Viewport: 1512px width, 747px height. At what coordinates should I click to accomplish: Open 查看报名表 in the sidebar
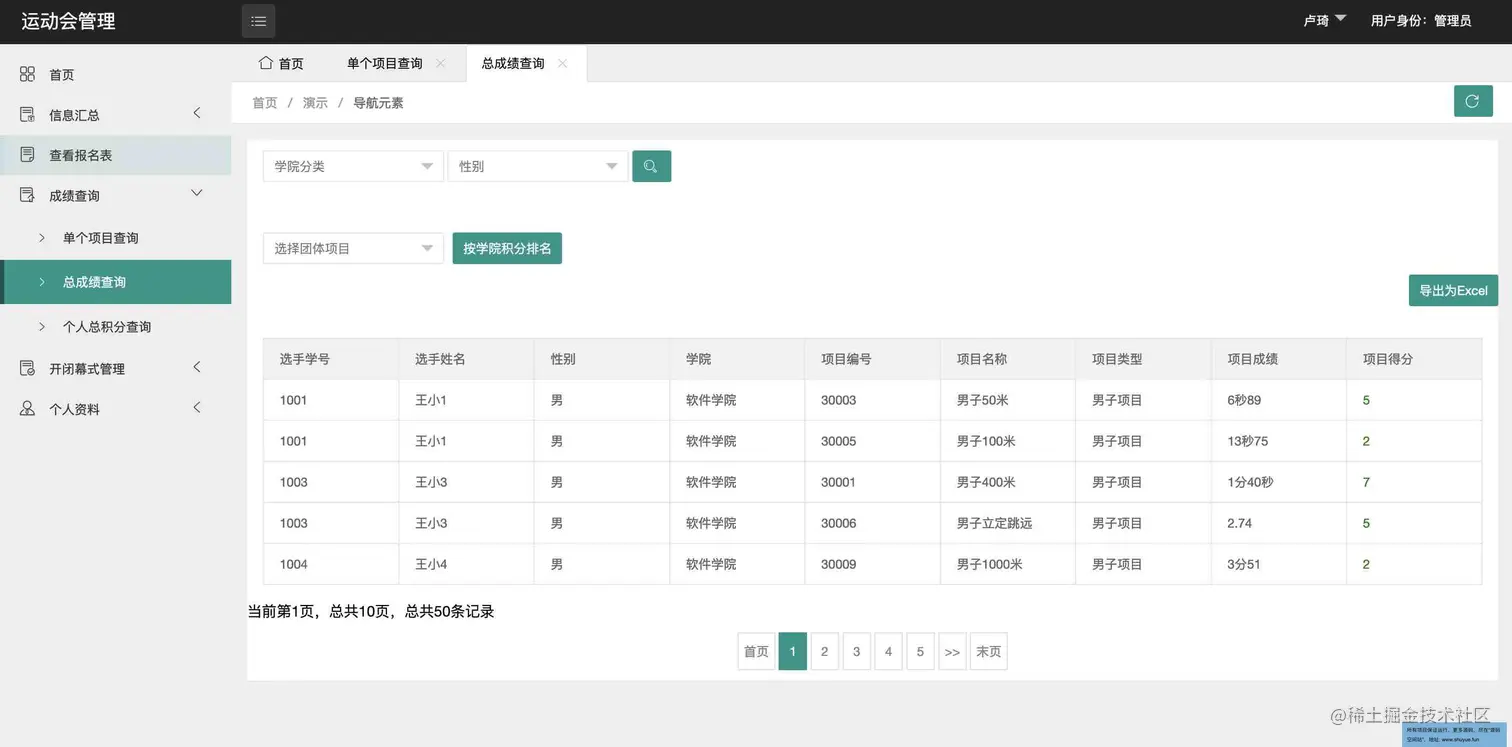115,155
